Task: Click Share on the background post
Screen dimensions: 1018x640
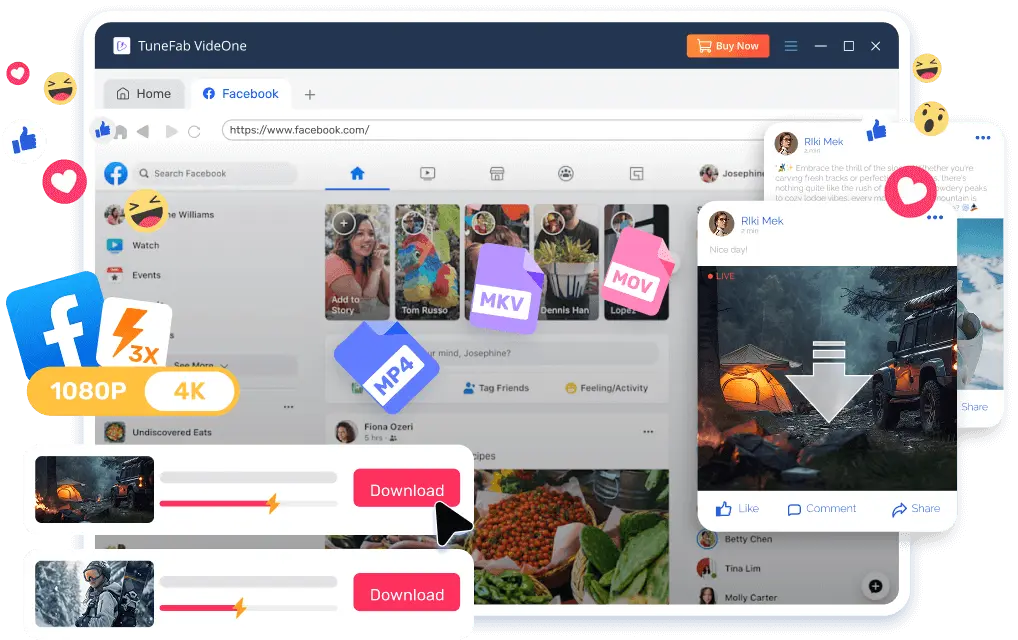Action: coord(974,407)
